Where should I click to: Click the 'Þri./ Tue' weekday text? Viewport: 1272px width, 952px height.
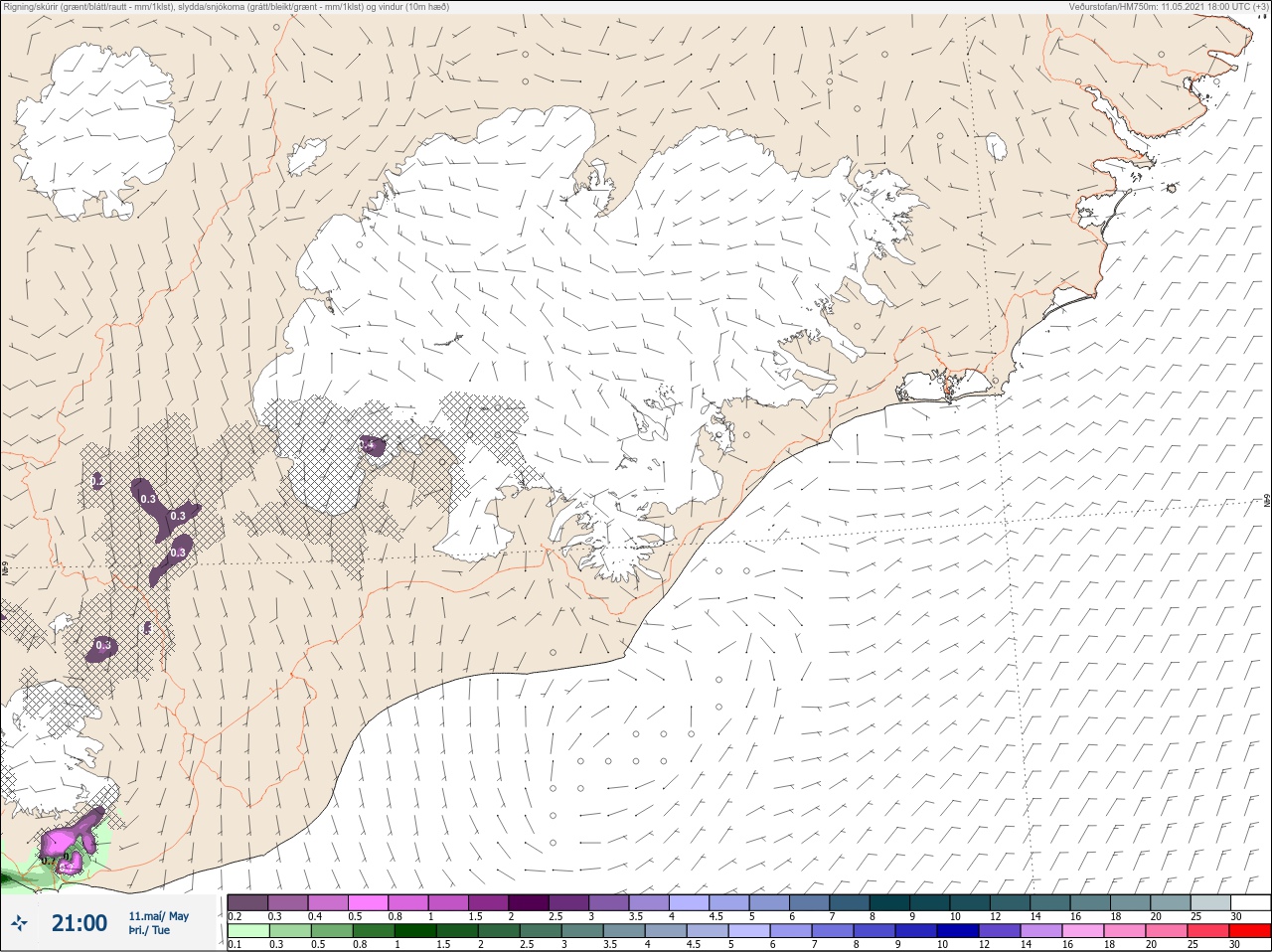(149, 931)
